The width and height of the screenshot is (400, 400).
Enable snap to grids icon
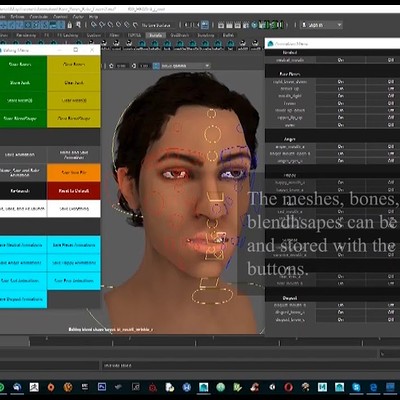point(94,25)
